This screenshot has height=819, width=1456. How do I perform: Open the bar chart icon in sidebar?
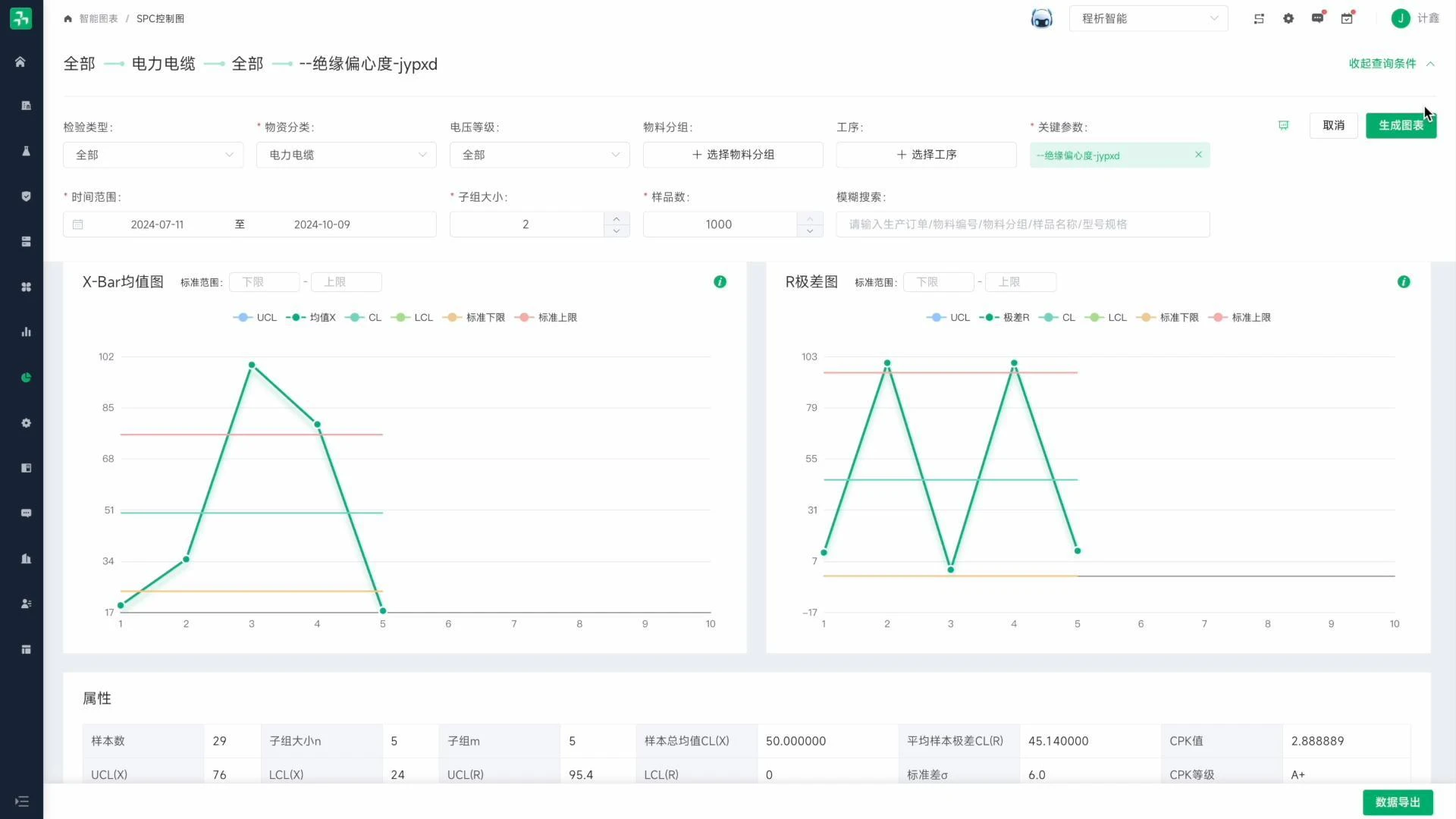[25, 331]
